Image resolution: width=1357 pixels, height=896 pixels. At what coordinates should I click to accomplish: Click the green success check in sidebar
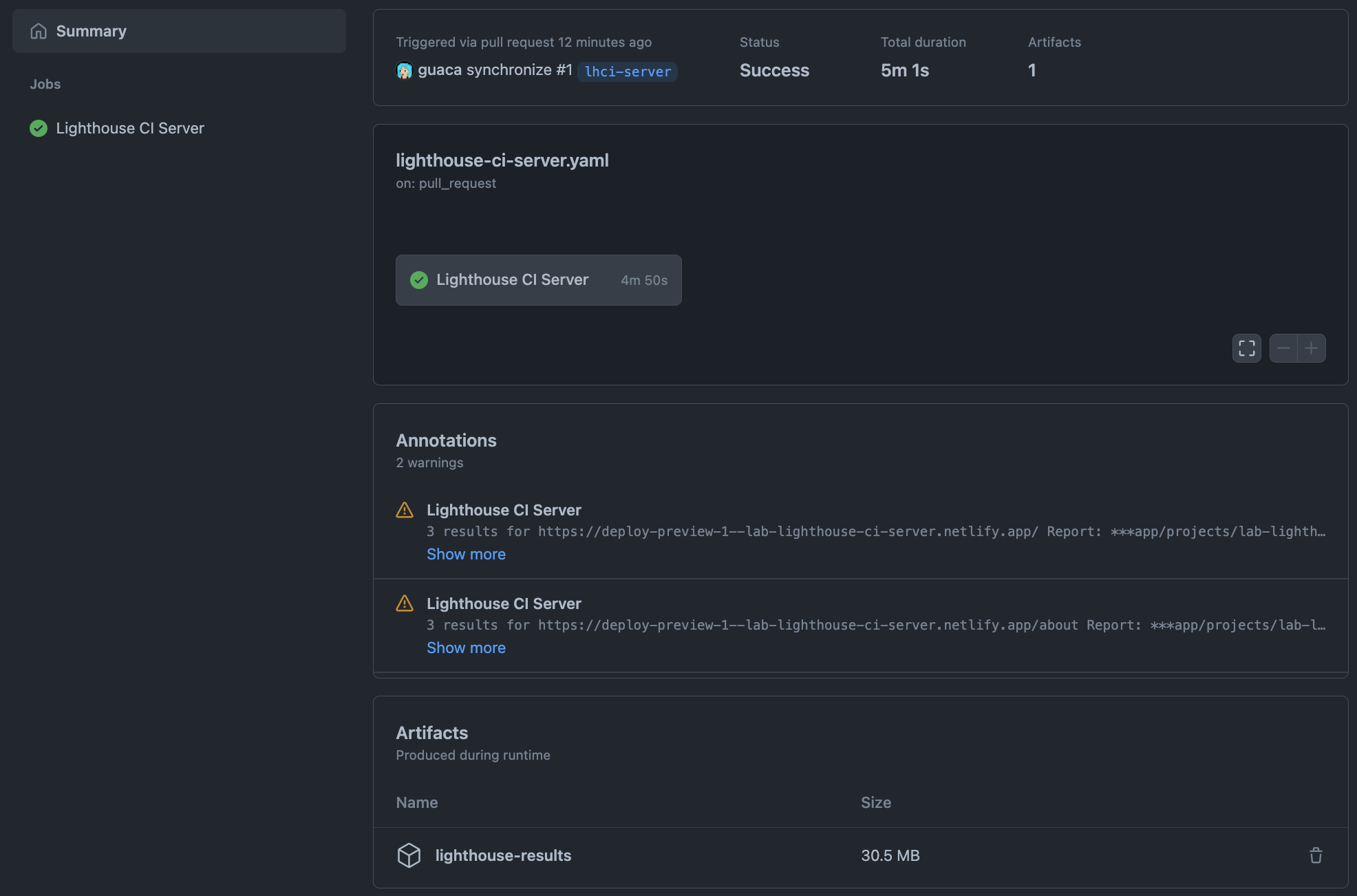tap(39, 128)
